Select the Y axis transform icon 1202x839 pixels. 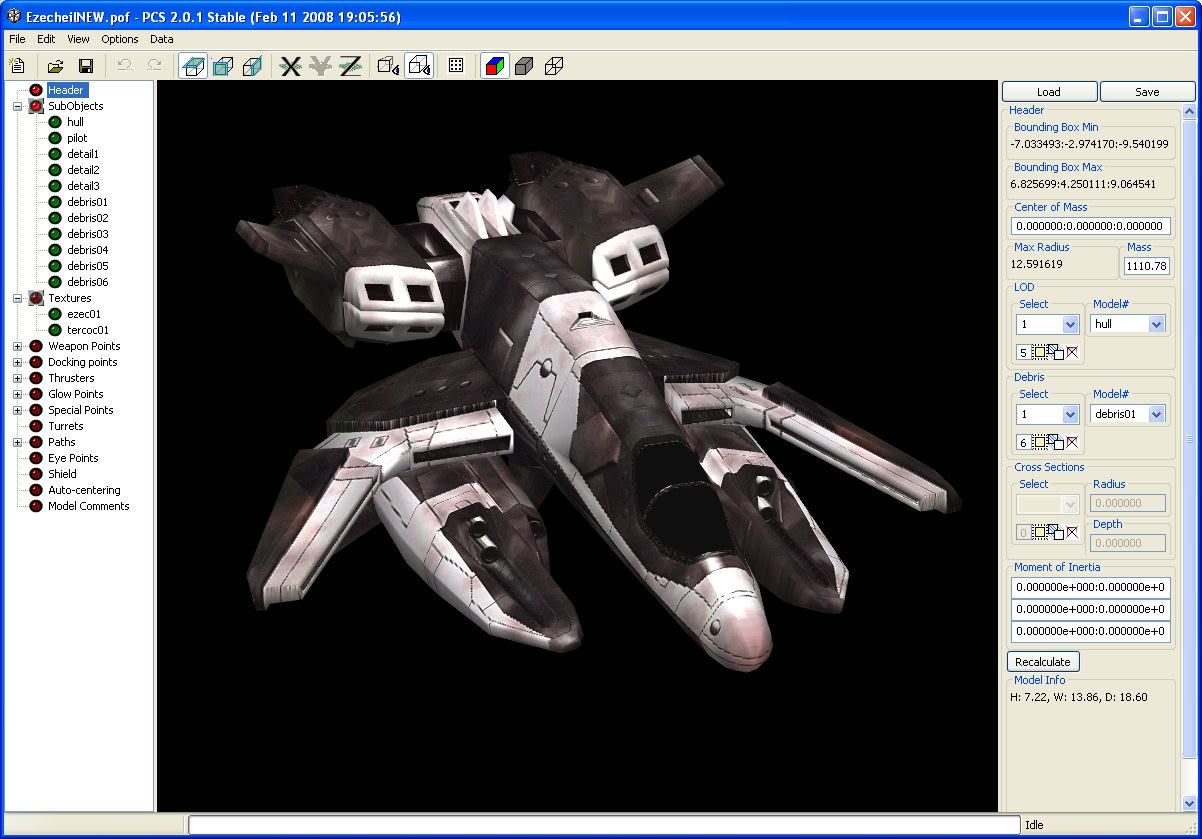pos(320,66)
